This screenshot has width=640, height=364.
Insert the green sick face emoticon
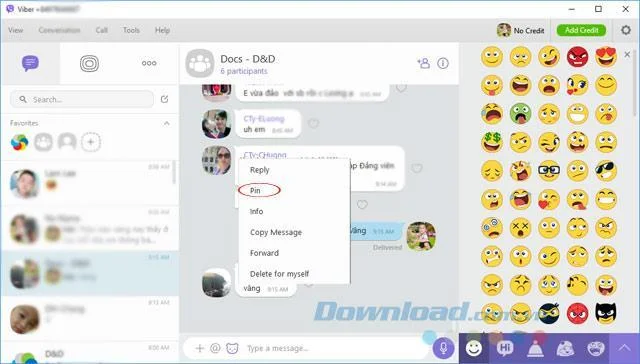click(520, 113)
